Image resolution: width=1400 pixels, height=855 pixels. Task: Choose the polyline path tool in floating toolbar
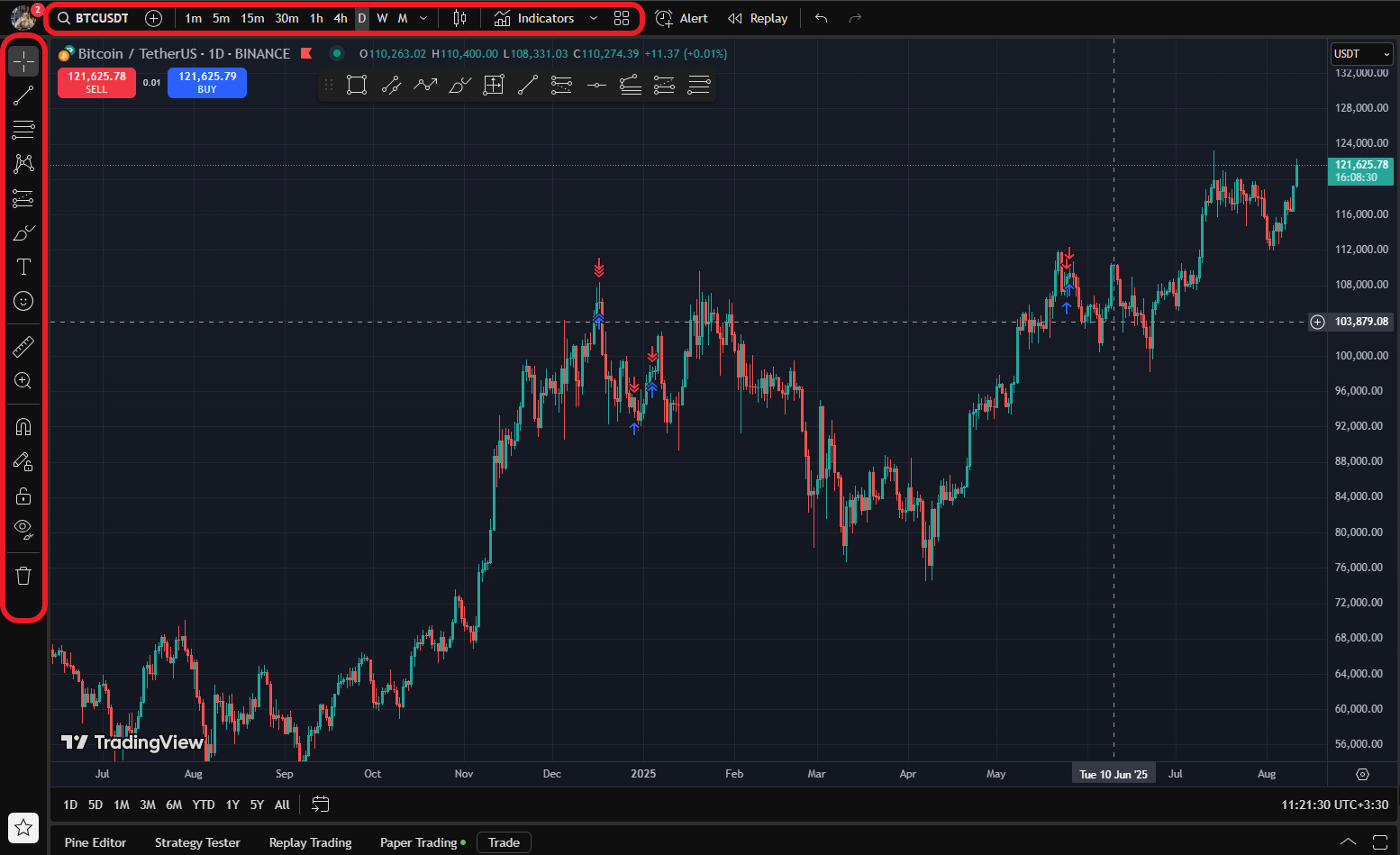coord(425,85)
